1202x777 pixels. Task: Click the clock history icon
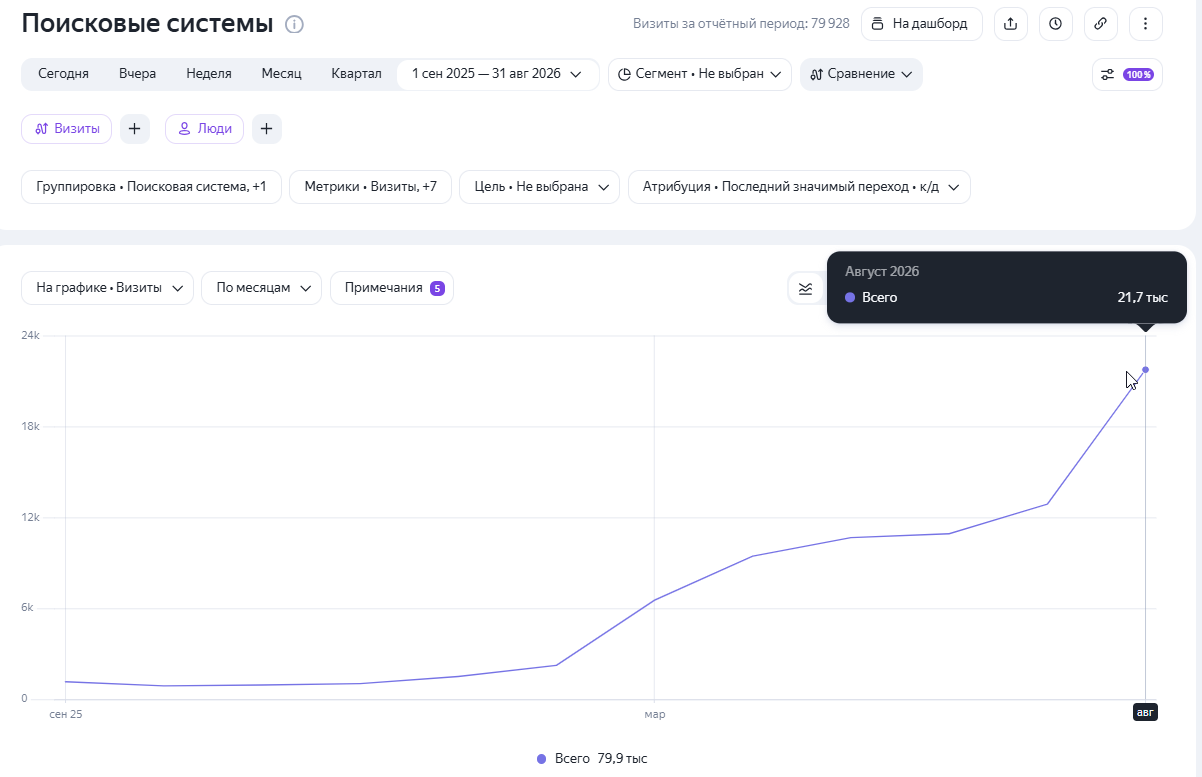coord(1056,24)
